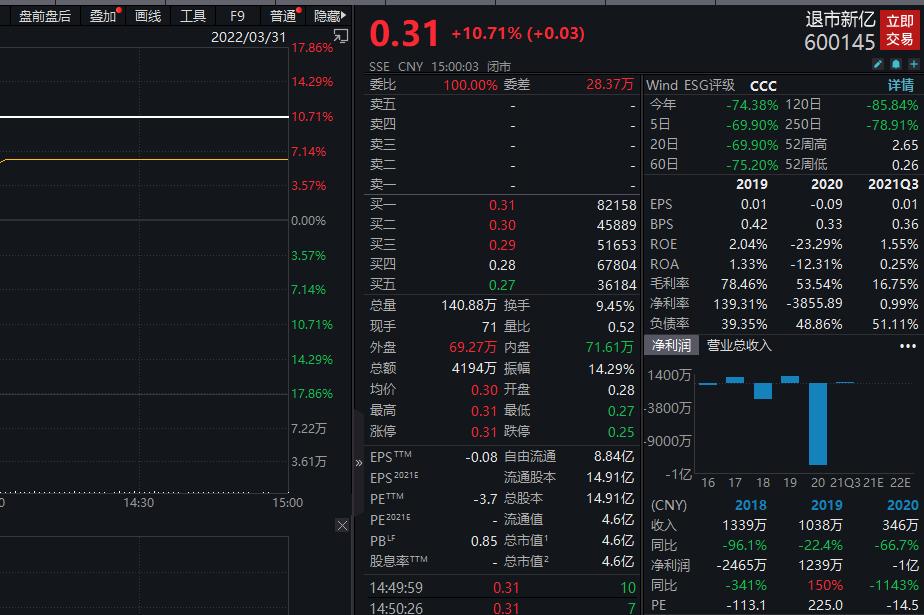The height and width of the screenshot is (615, 924).
Task: Switch to the 营业总收入 tab
Action: [739, 346]
